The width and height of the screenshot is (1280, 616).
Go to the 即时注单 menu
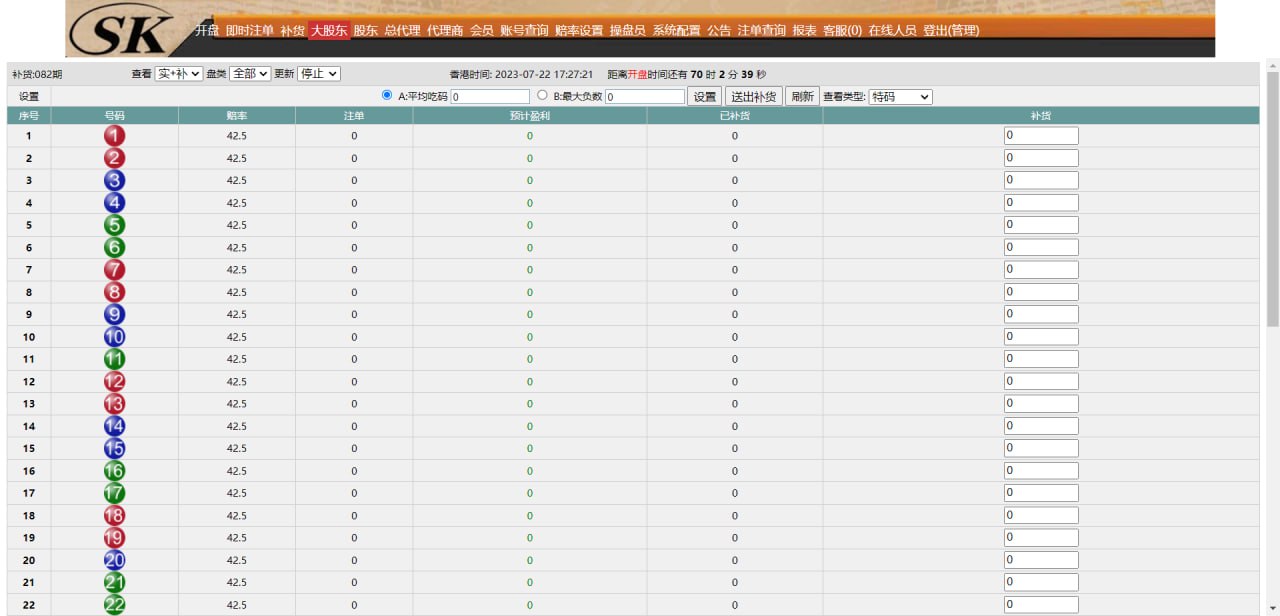coord(249,31)
